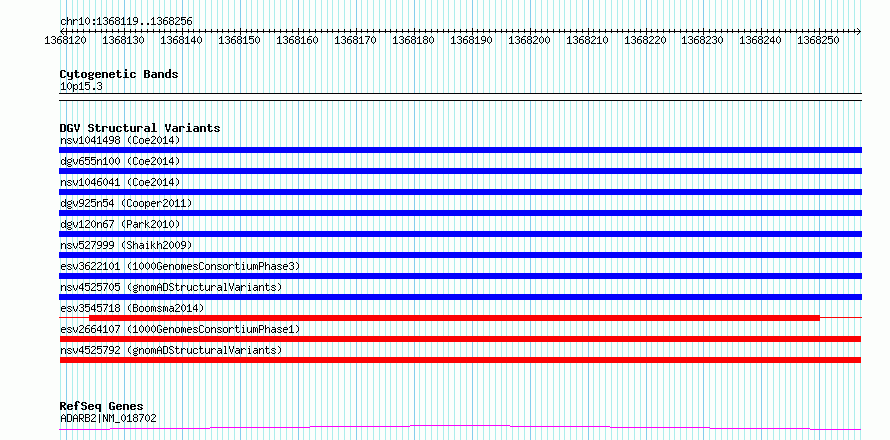Click the blue bar under dgv120n67
890x440 pixels.
pyautogui.click(x=460, y=234)
